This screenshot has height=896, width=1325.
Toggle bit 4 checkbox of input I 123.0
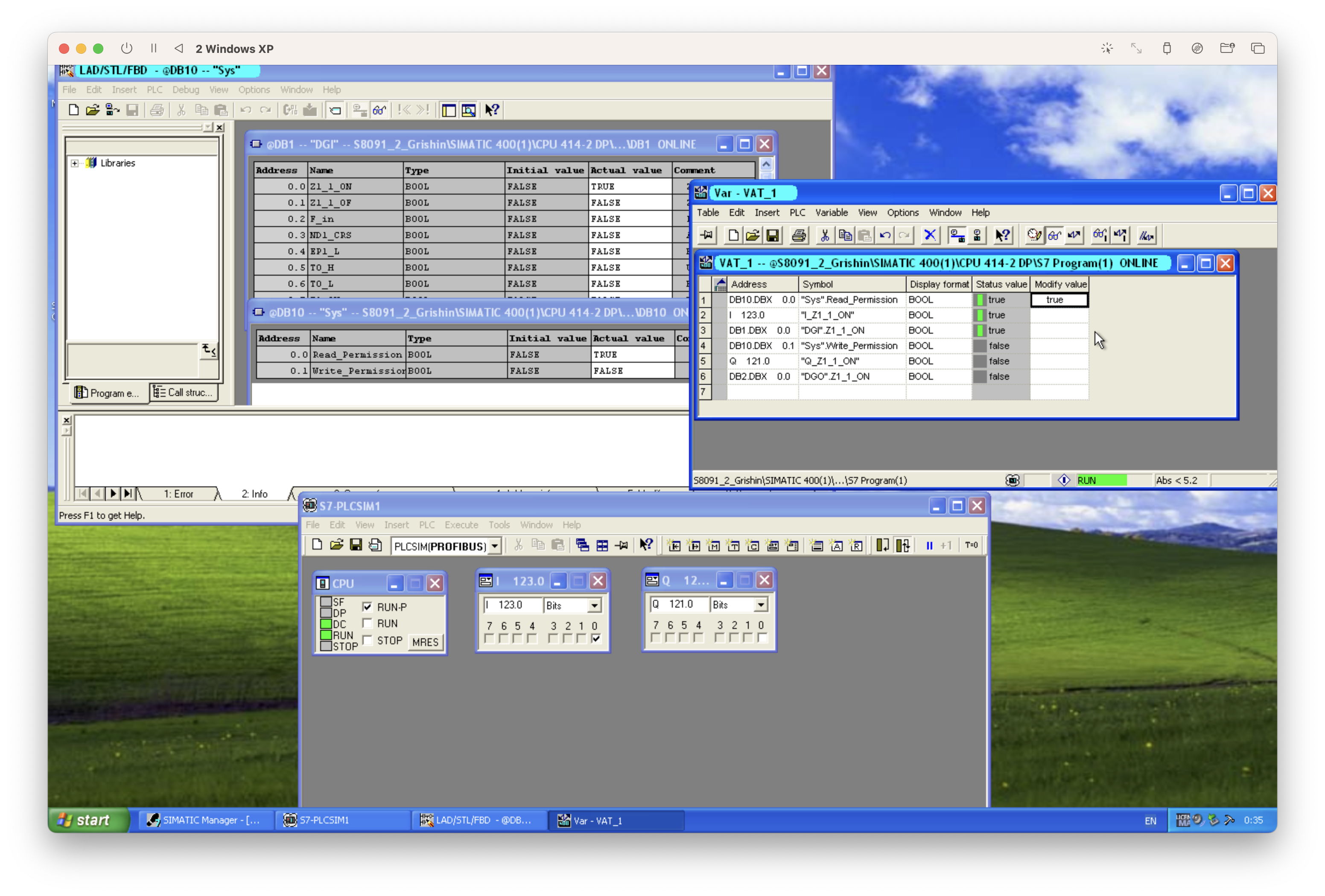(x=532, y=639)
